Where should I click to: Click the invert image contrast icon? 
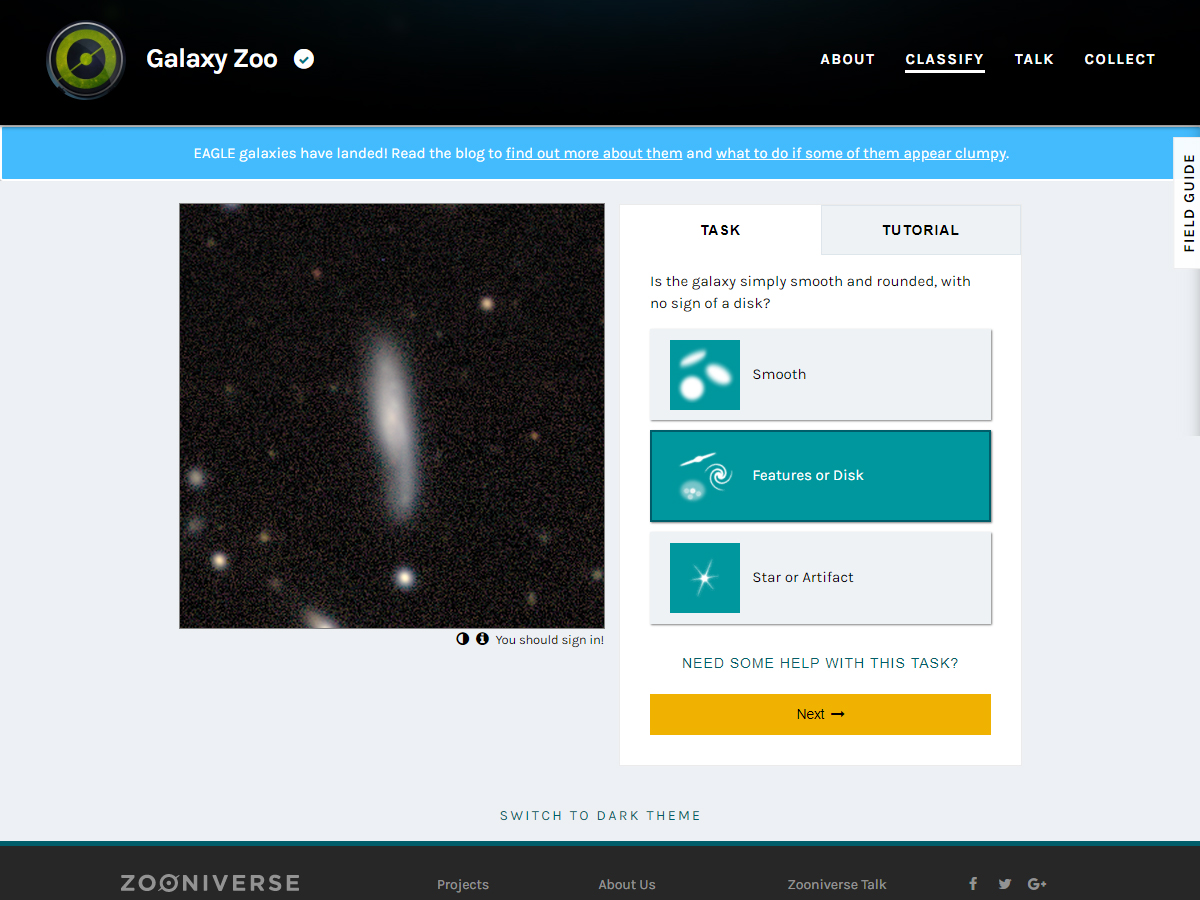click(463, 639)
